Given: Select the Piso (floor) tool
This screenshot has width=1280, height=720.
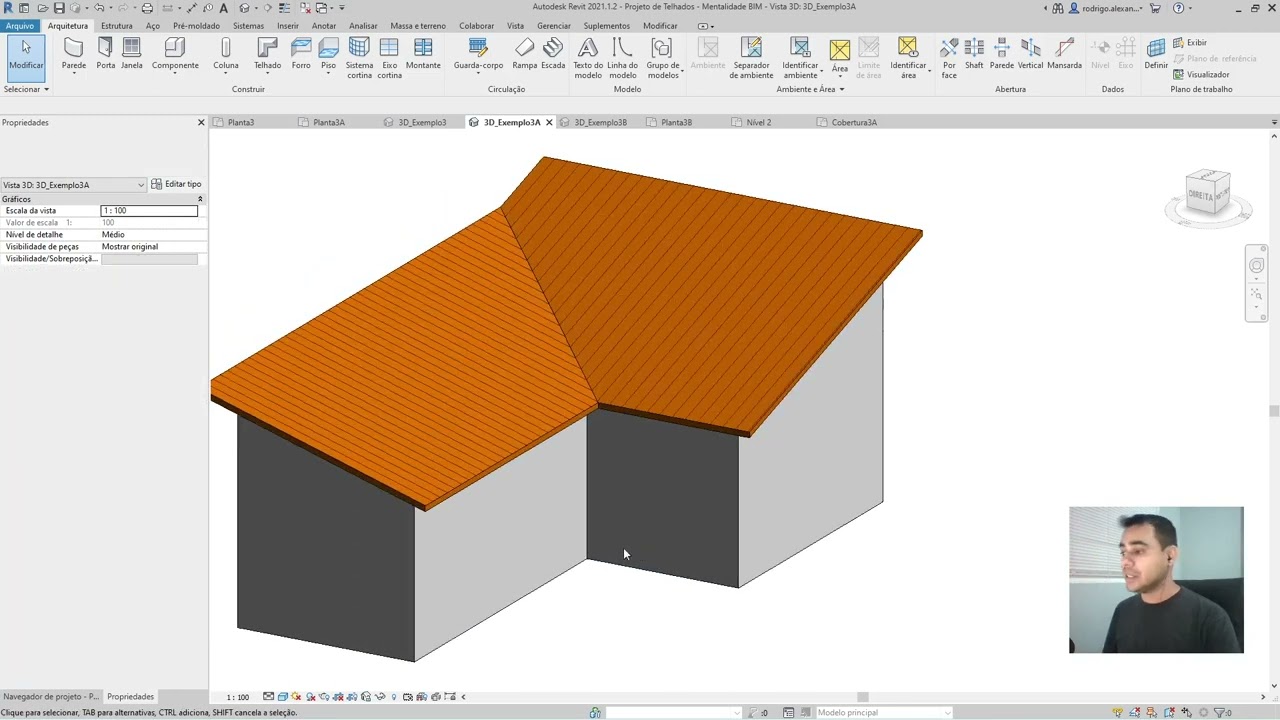Looking at the screenshot, I should (x=328, y=54).
